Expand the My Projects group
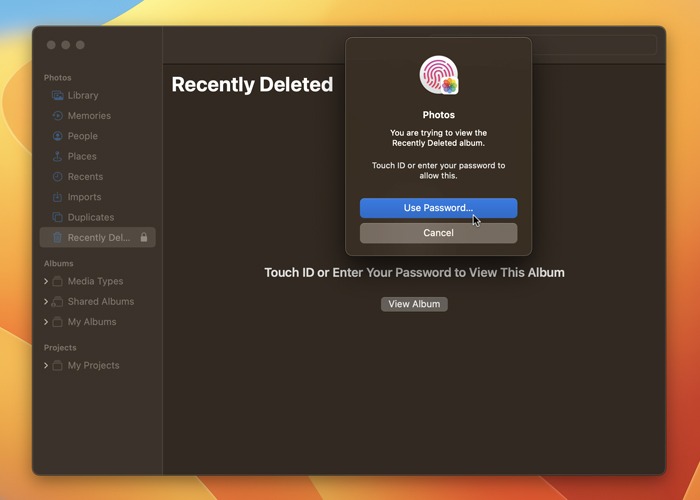 click(46, 366)
